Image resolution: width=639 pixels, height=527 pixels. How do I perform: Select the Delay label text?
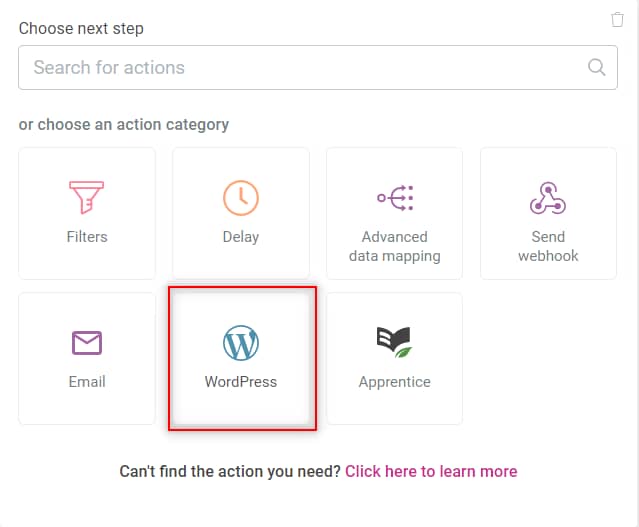click(241, 237)
